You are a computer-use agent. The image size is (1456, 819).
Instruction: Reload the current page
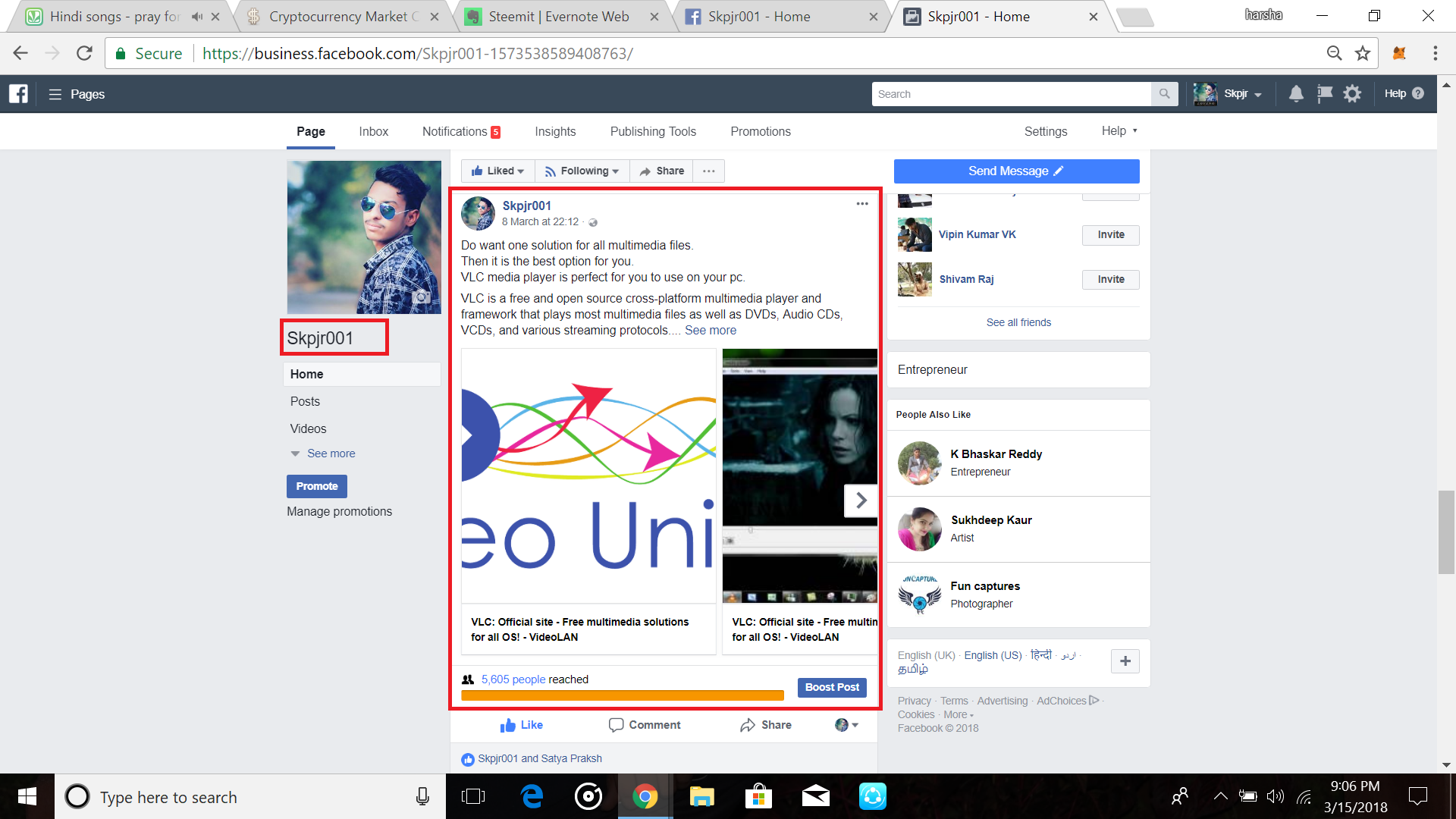coord(84,53)
